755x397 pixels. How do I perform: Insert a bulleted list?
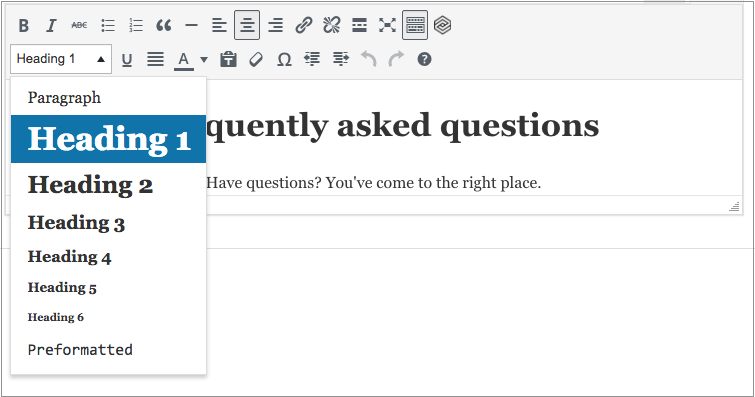pos(108,25)
